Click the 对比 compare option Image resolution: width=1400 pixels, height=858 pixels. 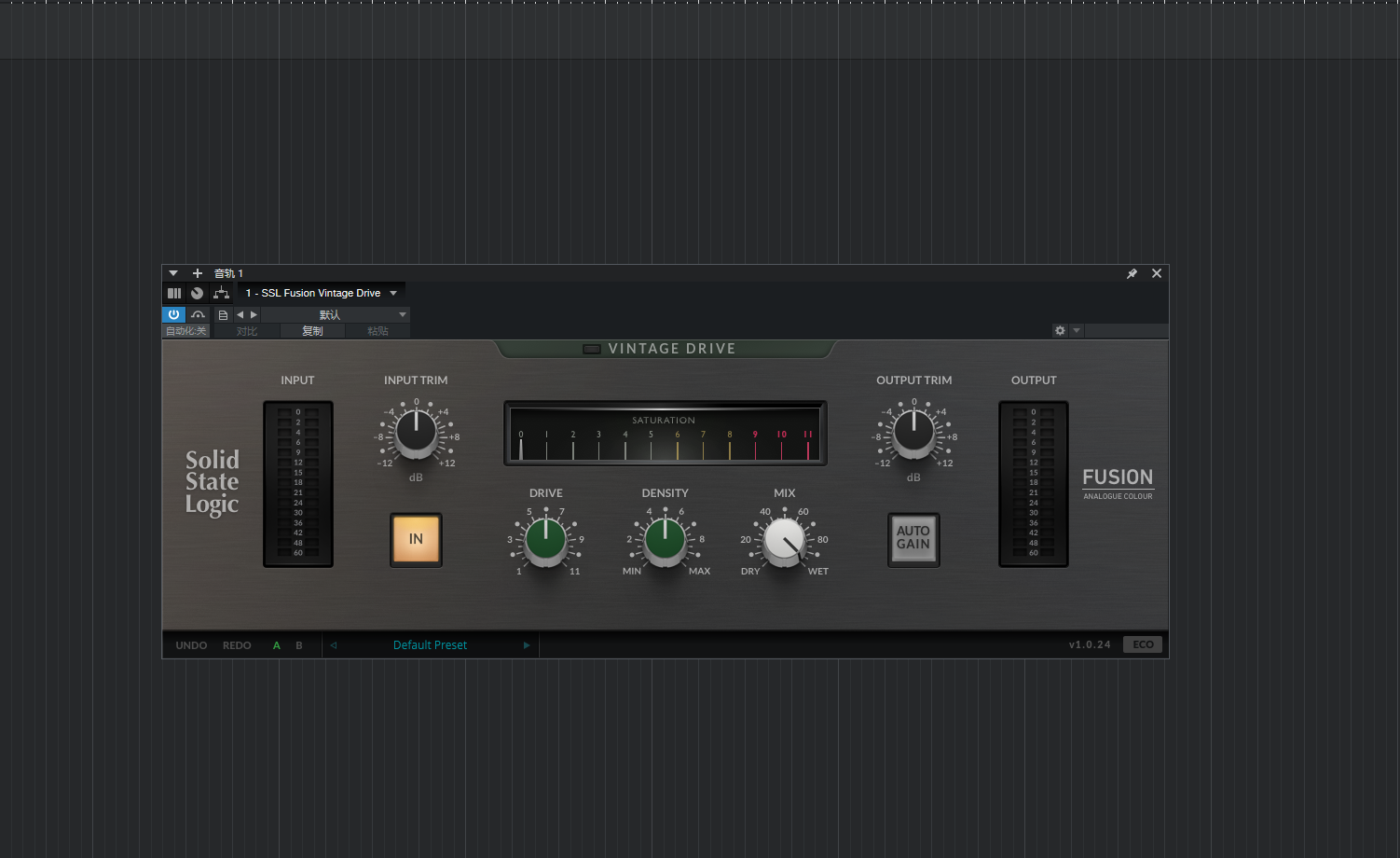[x=245, y=330]
